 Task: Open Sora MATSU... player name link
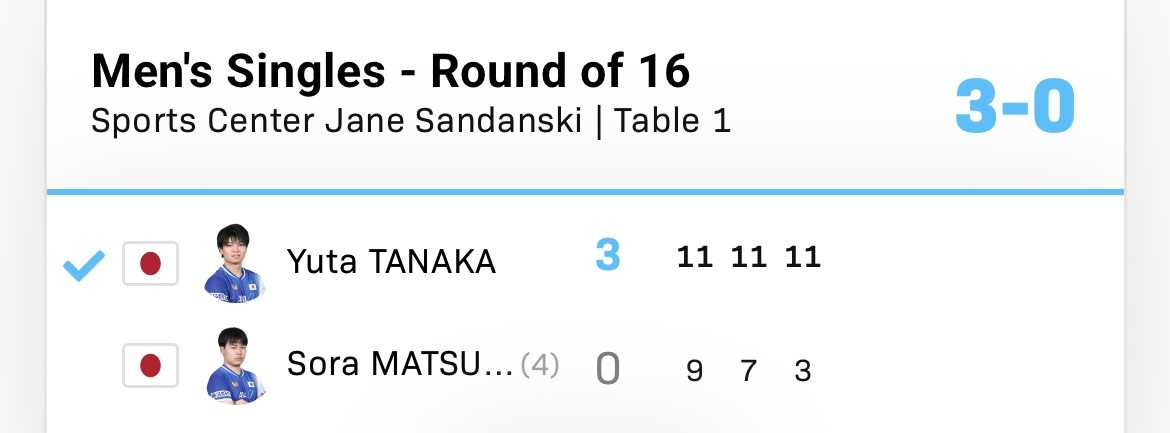coord(400,364)
